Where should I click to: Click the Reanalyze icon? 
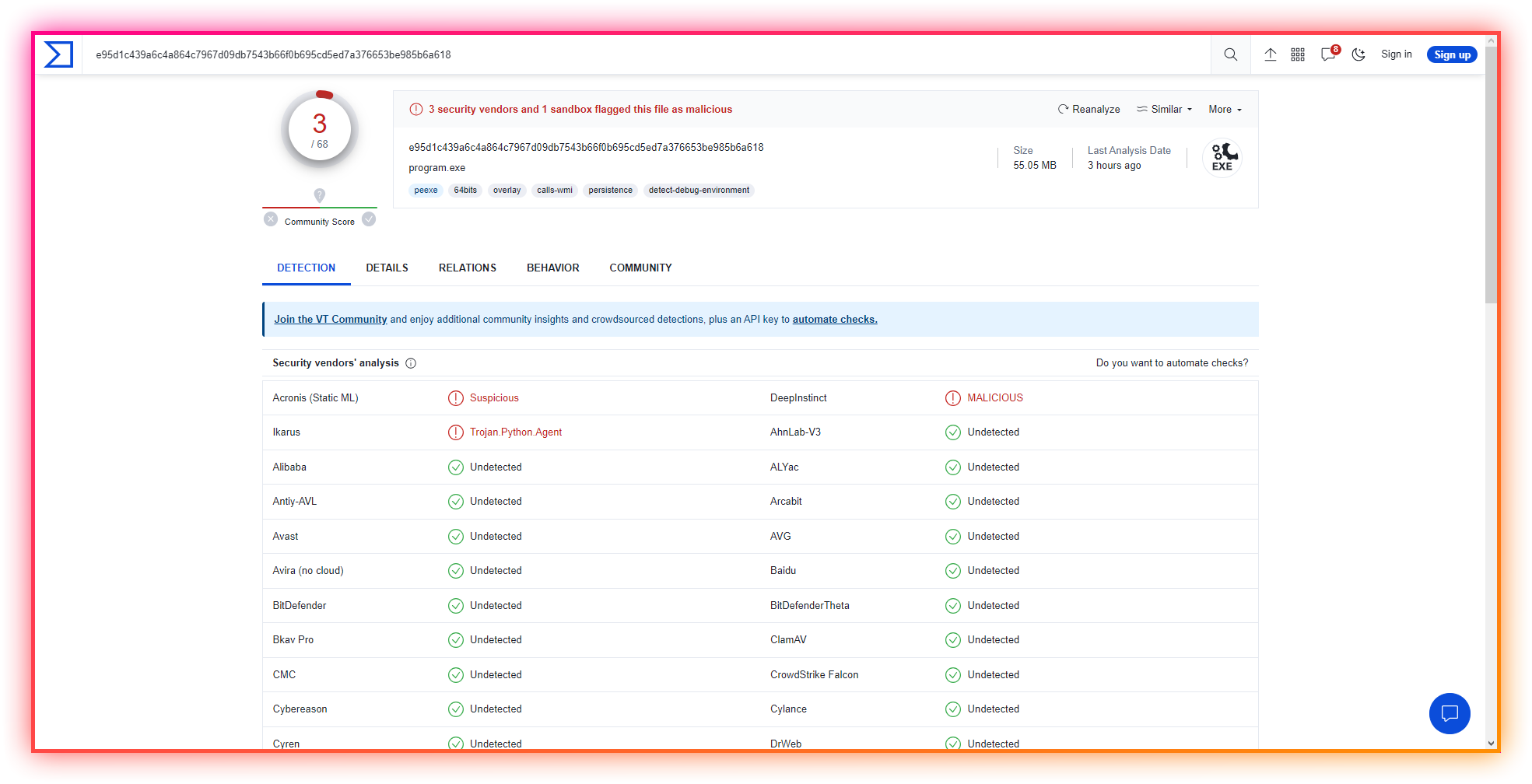click(x=1063, y=109)
